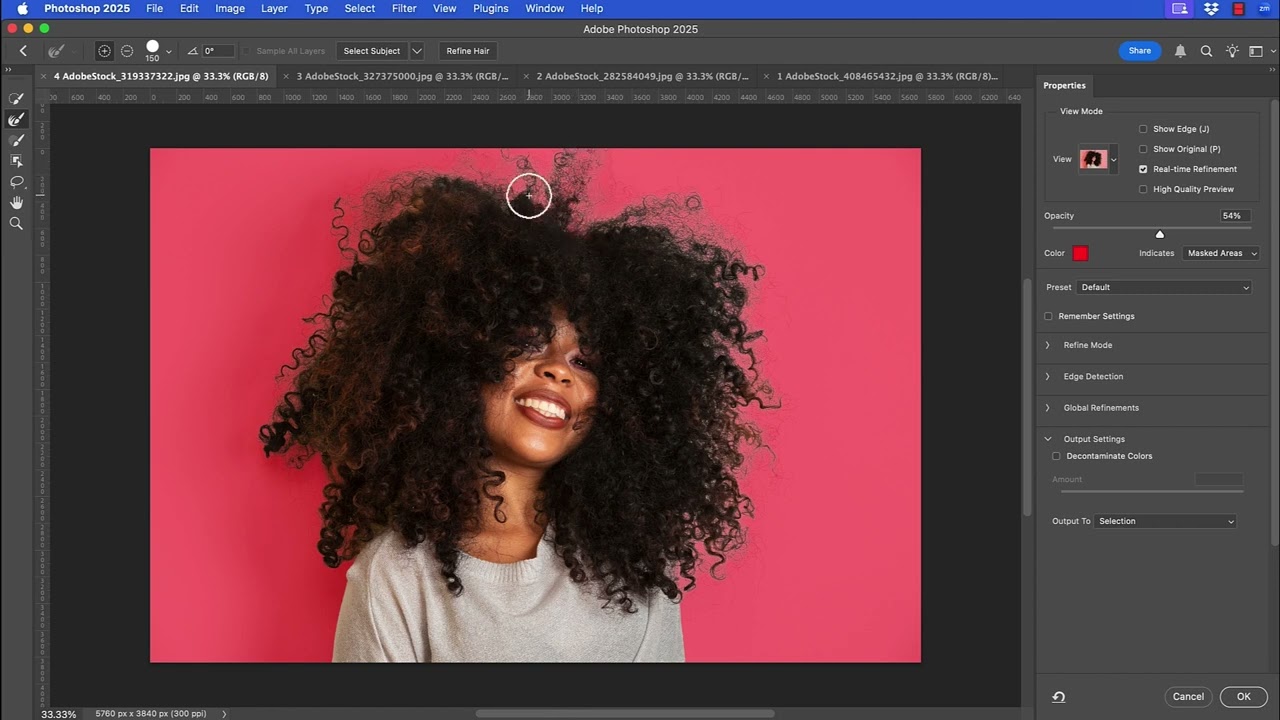Expand the Global Refinements section
The image size is (1280, 720).
(1047, 408)
